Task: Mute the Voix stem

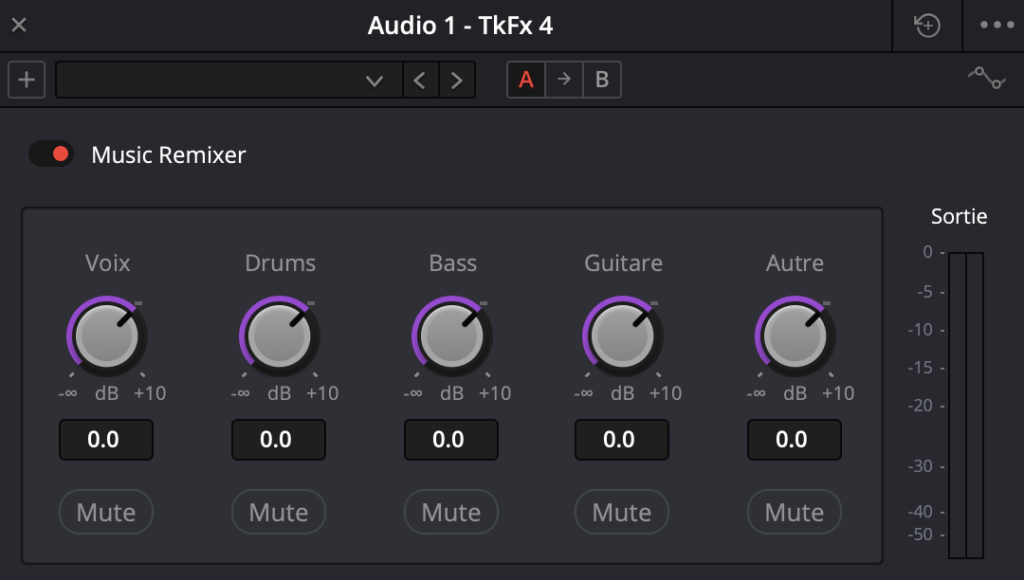Action: pyautogui.click(x=106, y=512)
